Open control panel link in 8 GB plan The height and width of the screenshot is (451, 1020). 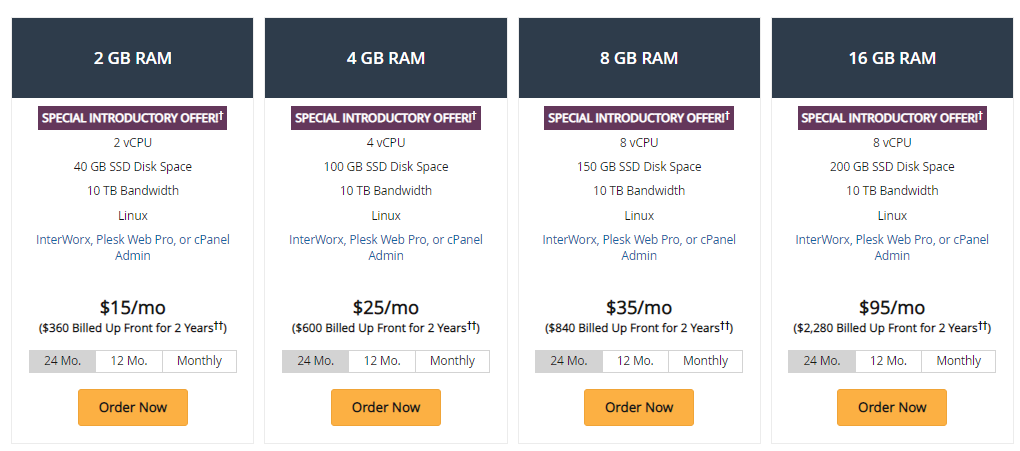[x=639, y=247]
